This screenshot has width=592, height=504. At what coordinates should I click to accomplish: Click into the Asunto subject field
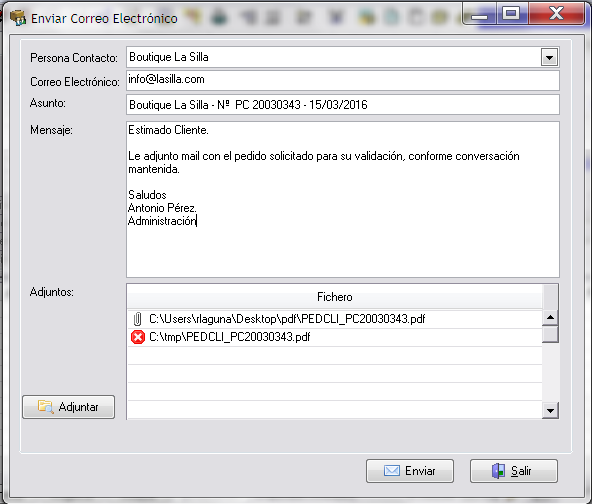click(342, 105)
